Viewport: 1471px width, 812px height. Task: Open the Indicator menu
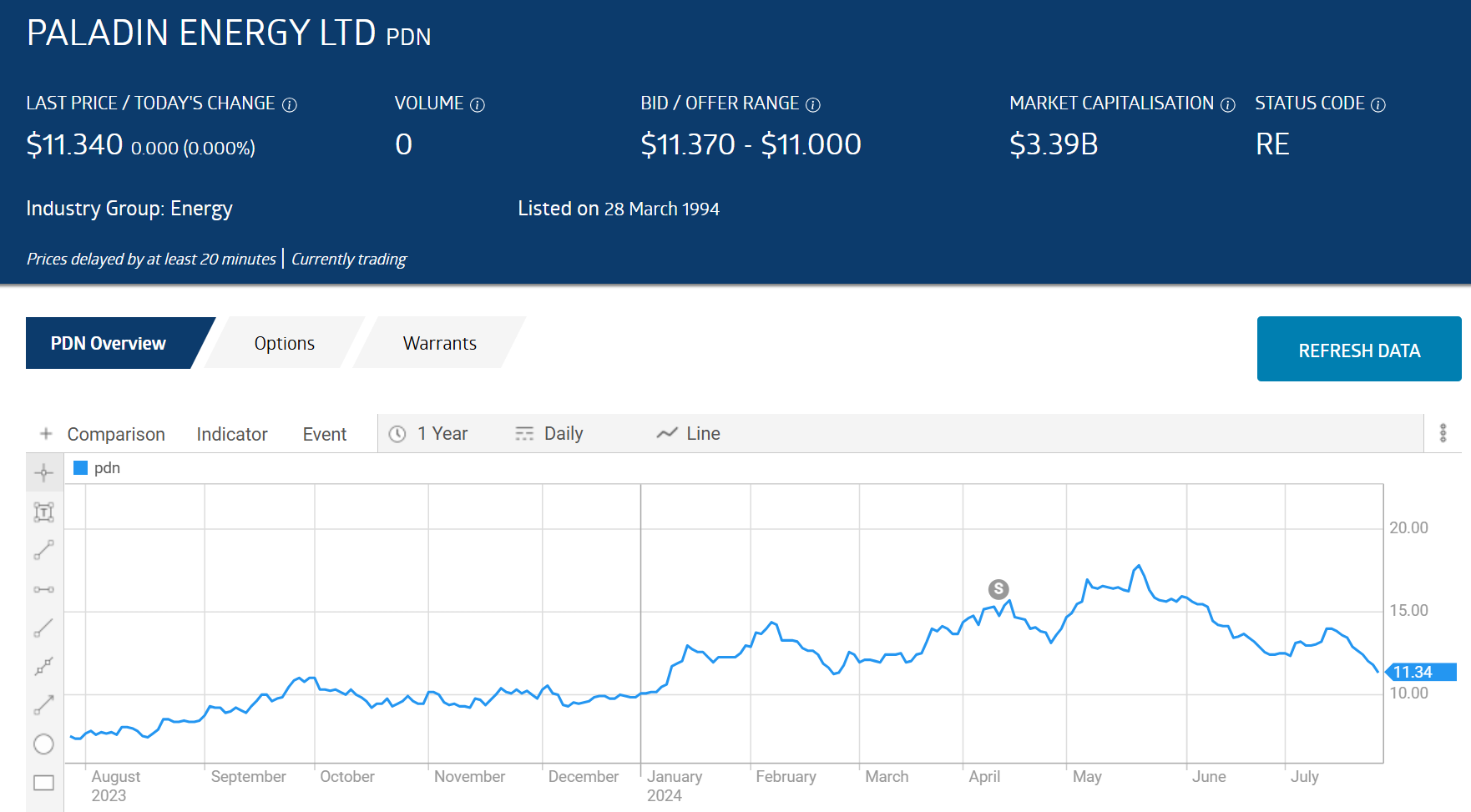pyautogui.click(x=232, y=434)
